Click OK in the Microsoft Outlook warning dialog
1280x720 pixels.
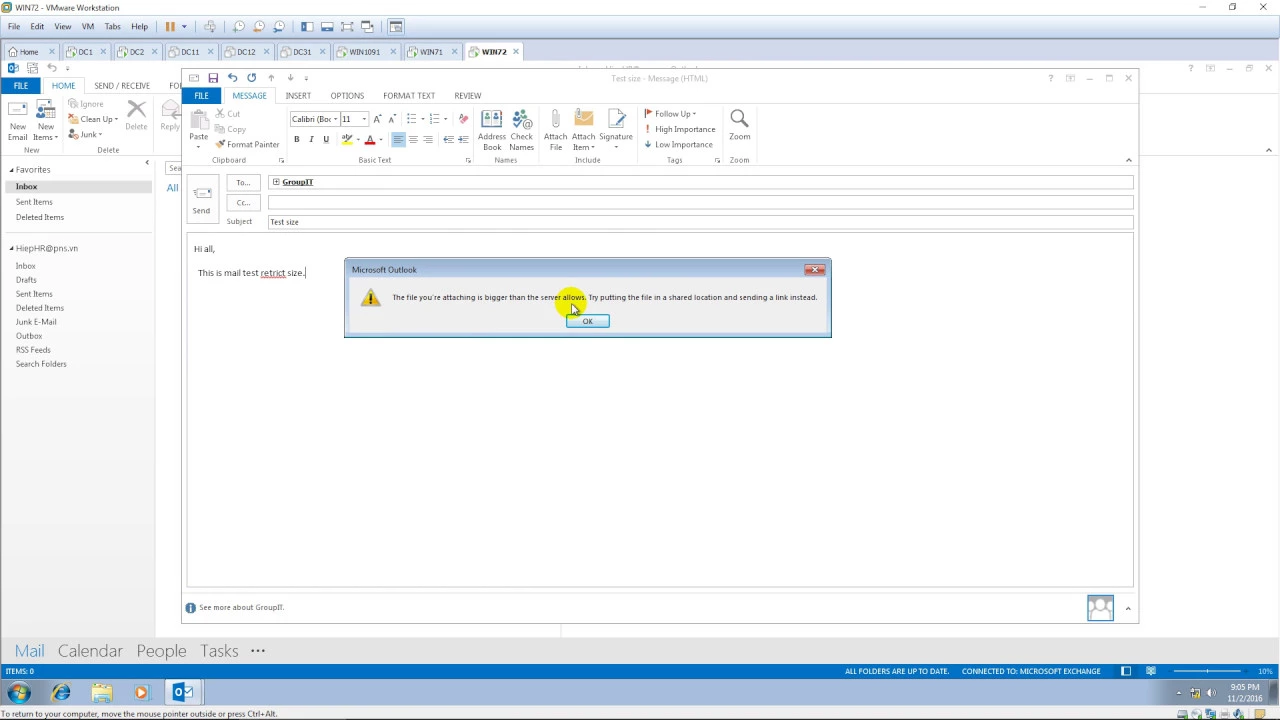coord(587,321)
